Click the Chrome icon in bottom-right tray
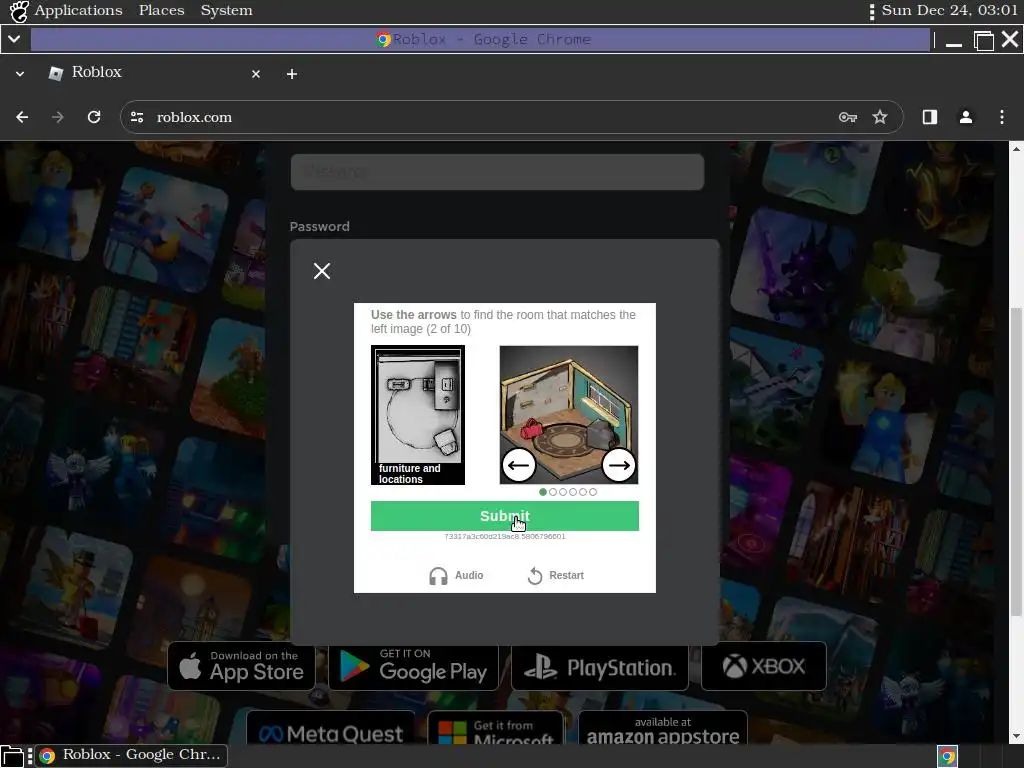The width and height of the screenshot is (1024, 768). pos(948,756)
